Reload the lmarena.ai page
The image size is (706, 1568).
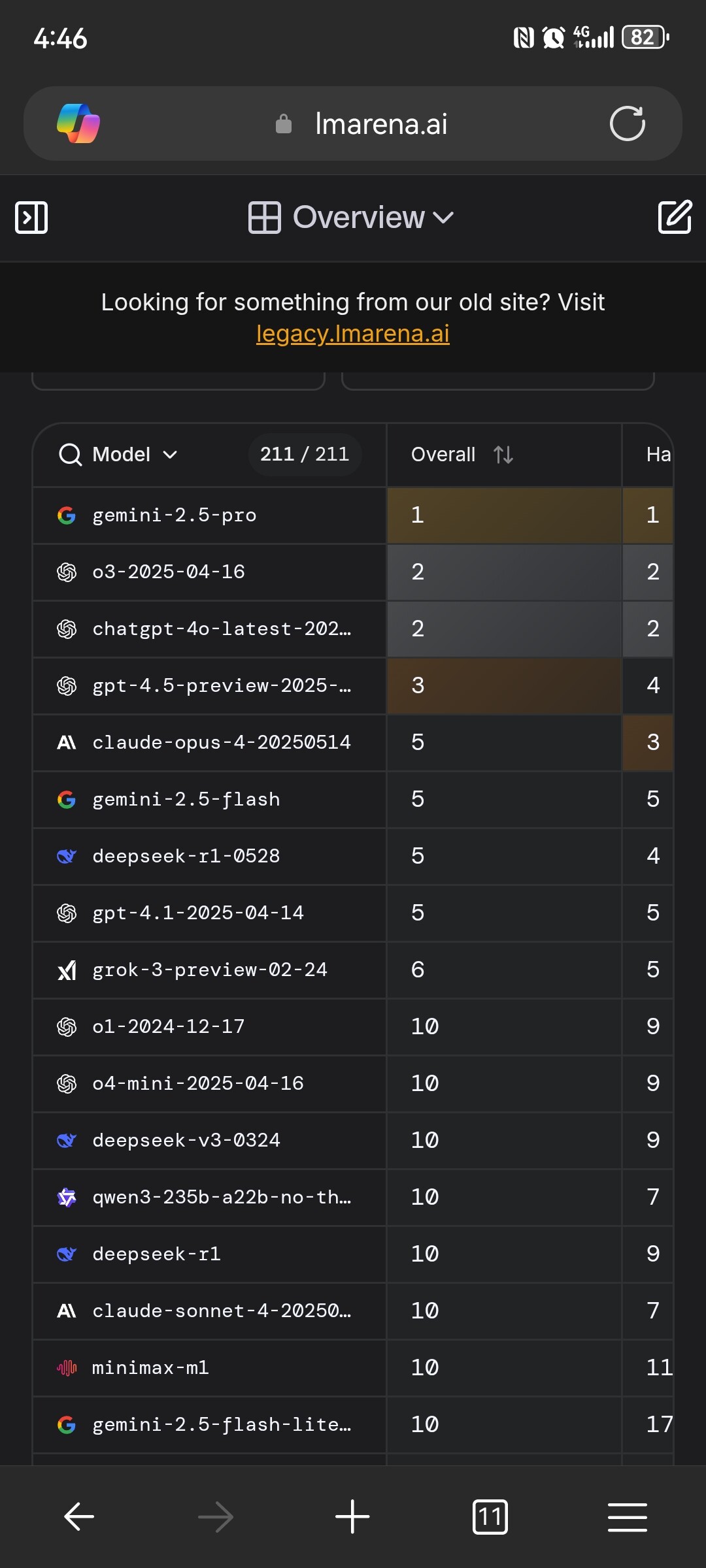coord(627,123)
